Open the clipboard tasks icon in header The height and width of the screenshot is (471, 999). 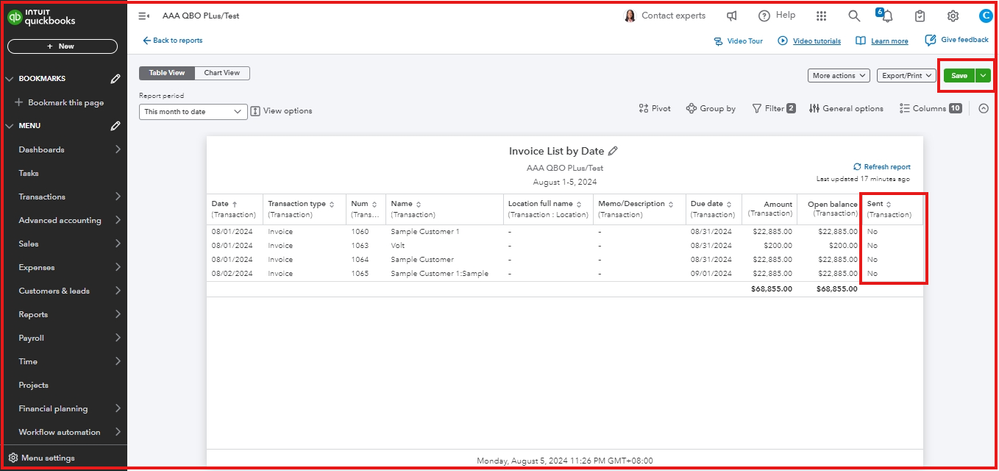(920, 16)
